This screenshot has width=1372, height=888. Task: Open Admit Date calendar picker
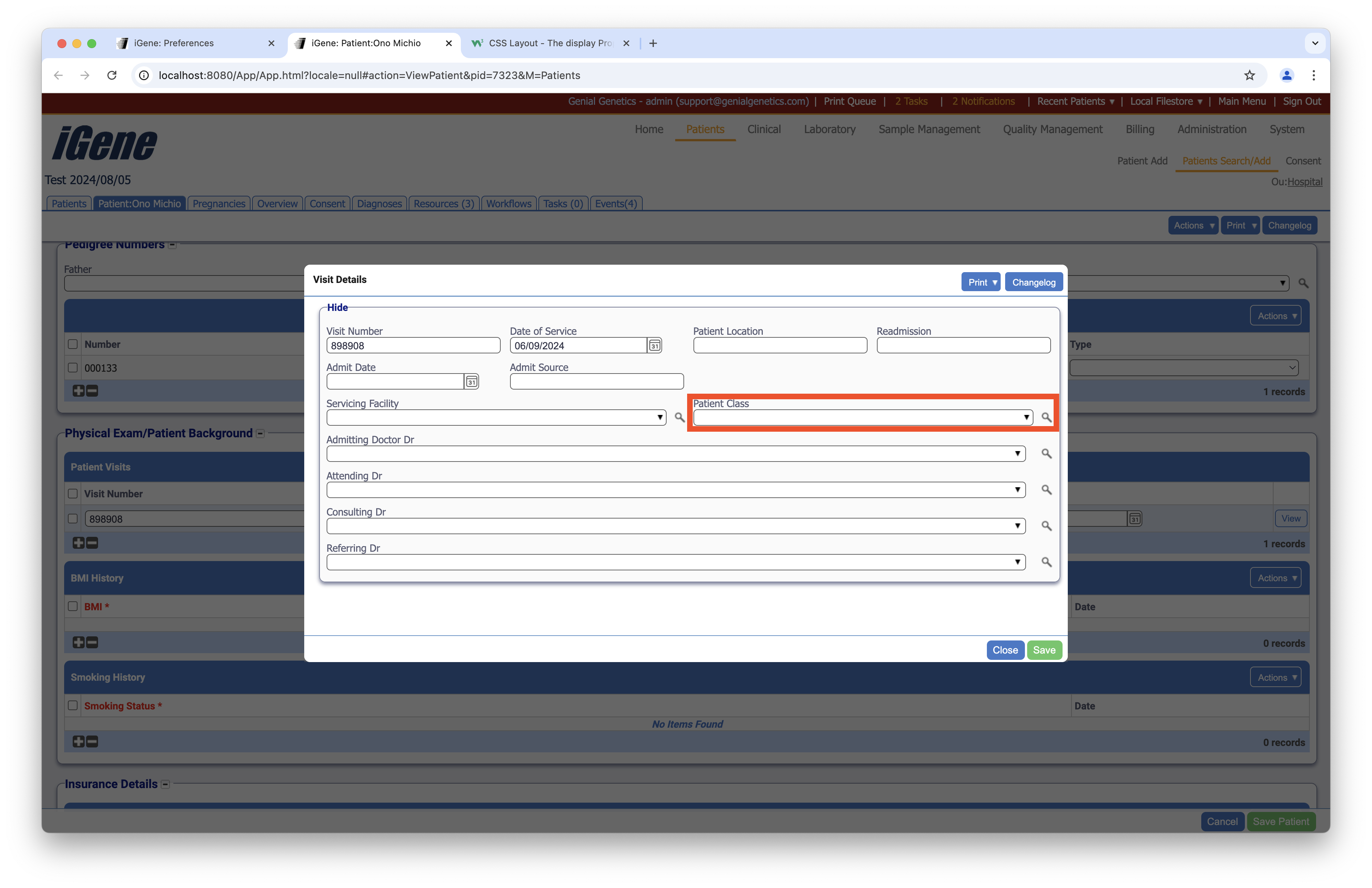(x=471, y=381)
